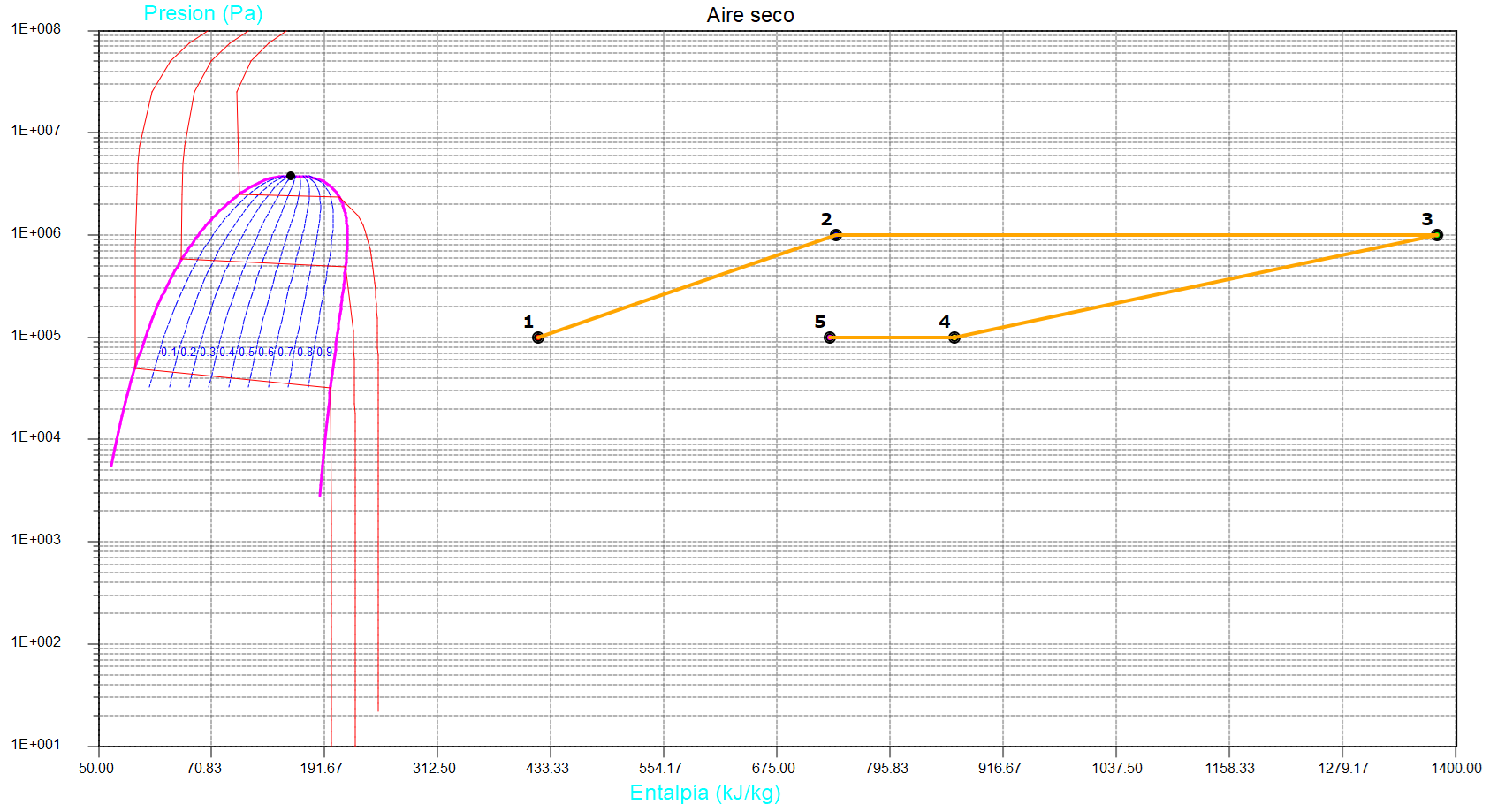Select the Entalpía (kJ/kg) axis label
1490x812 pixels.
coord(704,793)
